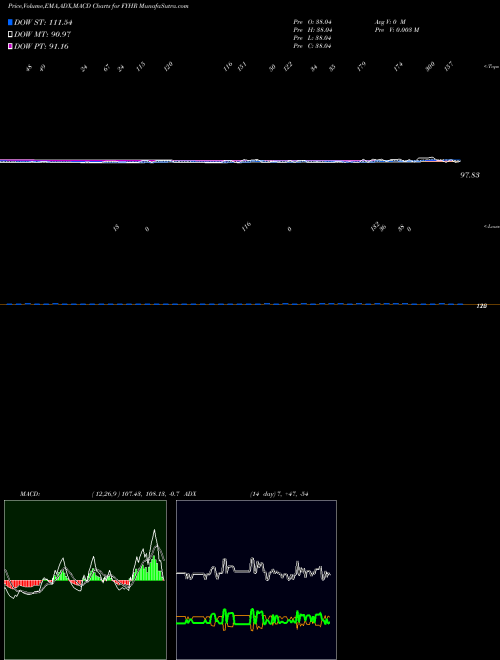
Task: Open the ADX indicator thumbnail chart
Action: pyautogui.click(x=256, y=580)
